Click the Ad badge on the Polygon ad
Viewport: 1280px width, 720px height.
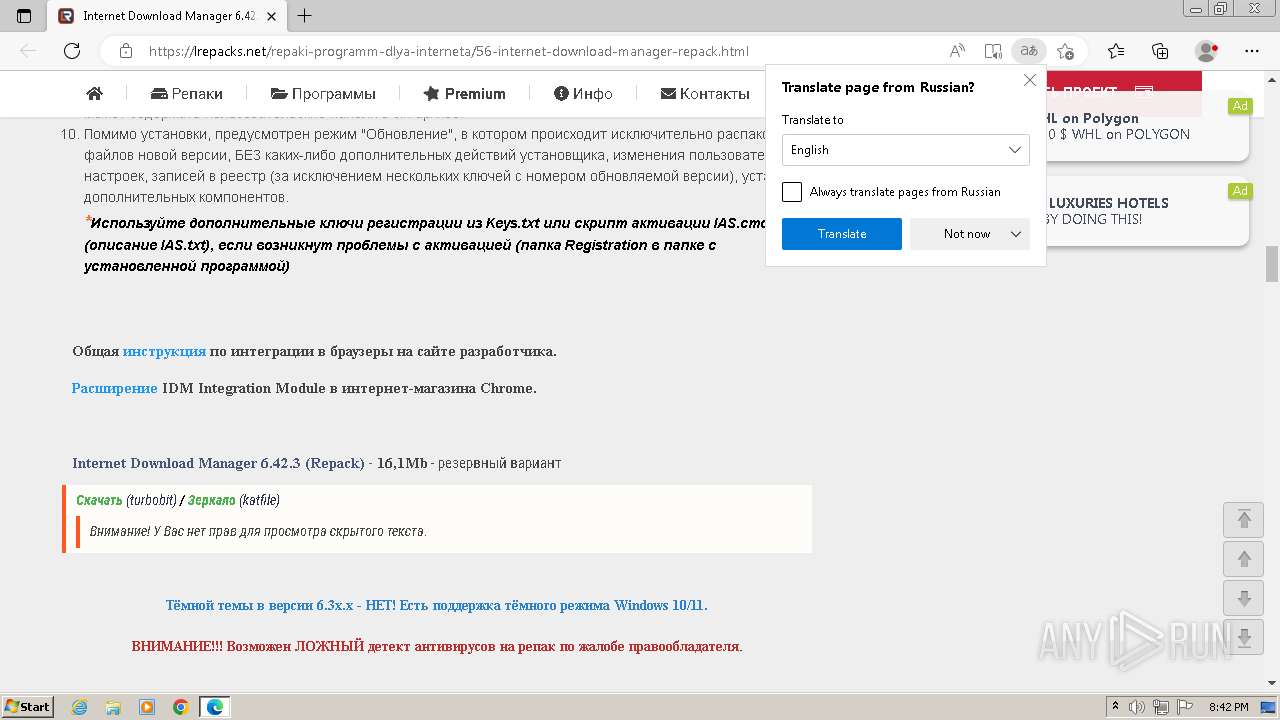pyautogui.click(x=1240, y=106)
